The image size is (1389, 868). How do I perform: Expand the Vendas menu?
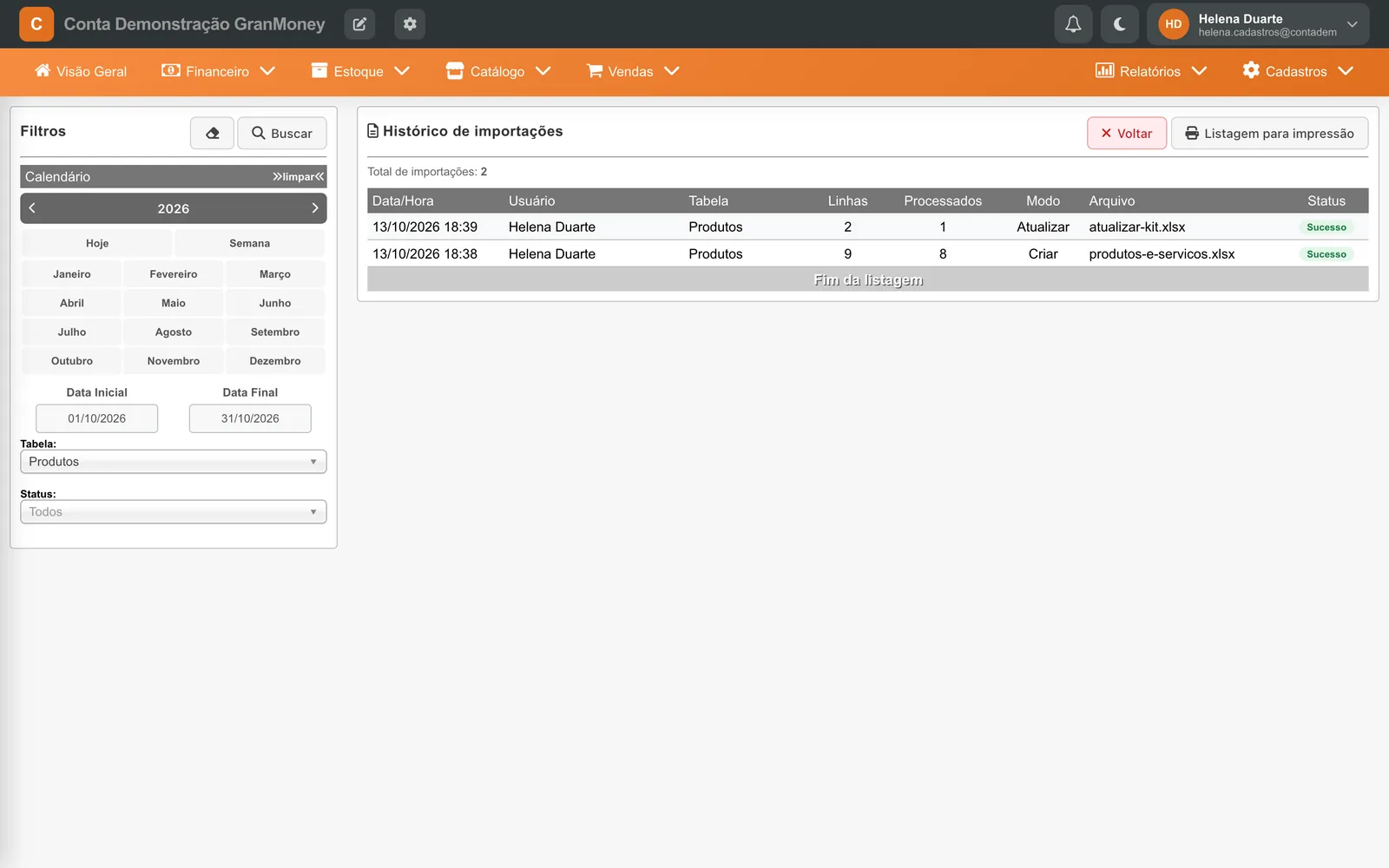point(632,71)
